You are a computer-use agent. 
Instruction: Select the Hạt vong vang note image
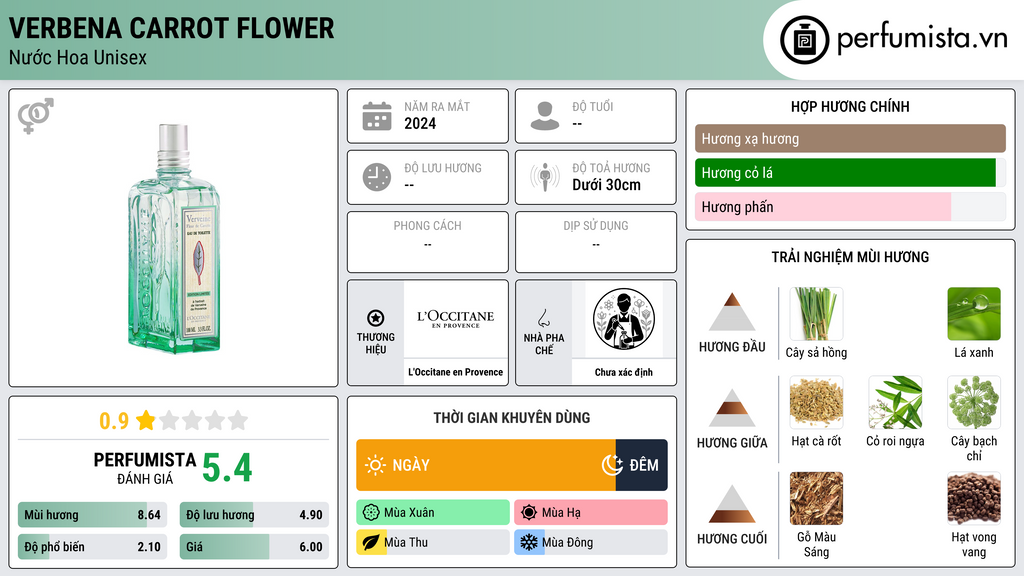(974, 498)
